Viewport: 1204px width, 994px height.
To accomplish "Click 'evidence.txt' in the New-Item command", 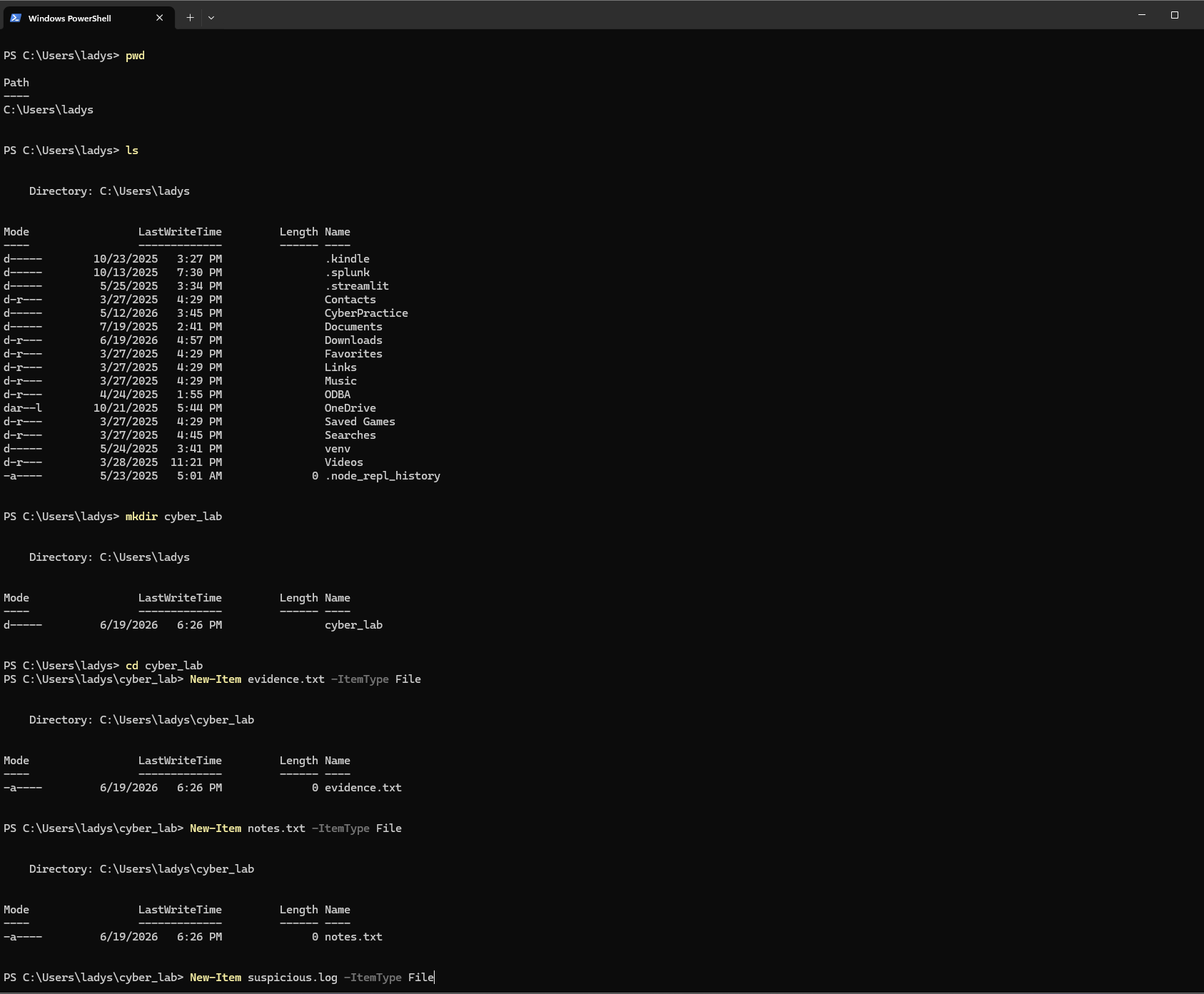I will [286, 679].
